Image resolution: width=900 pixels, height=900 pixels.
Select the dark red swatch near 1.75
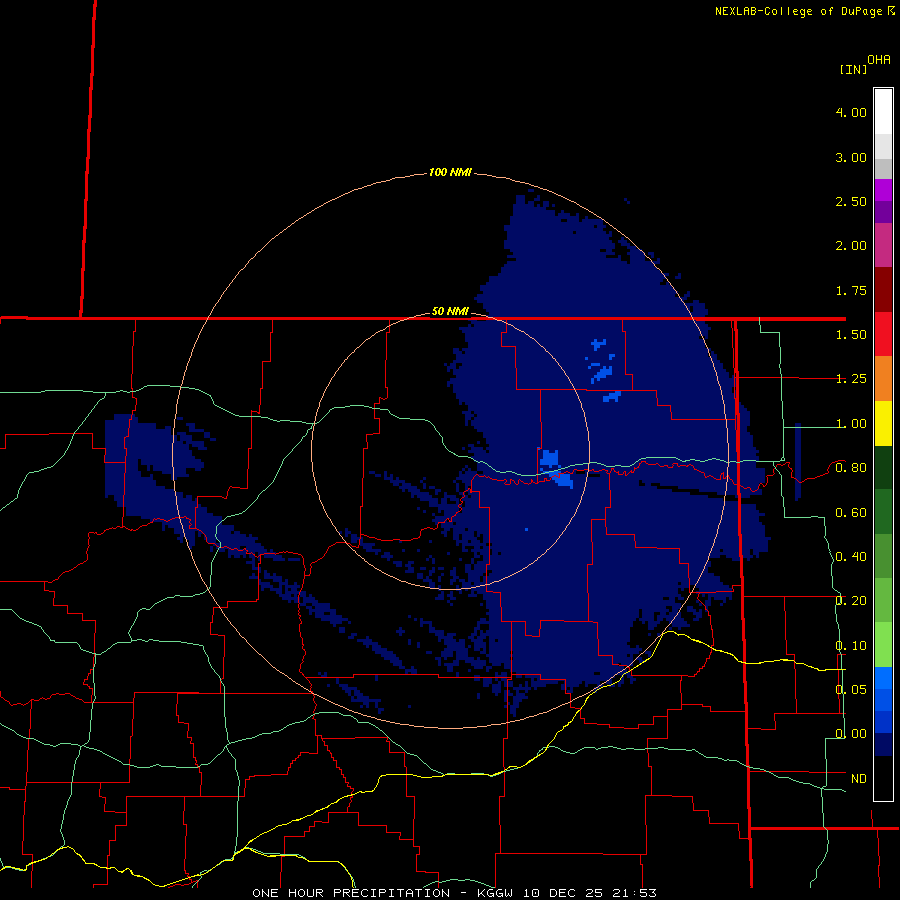(883, 290)
